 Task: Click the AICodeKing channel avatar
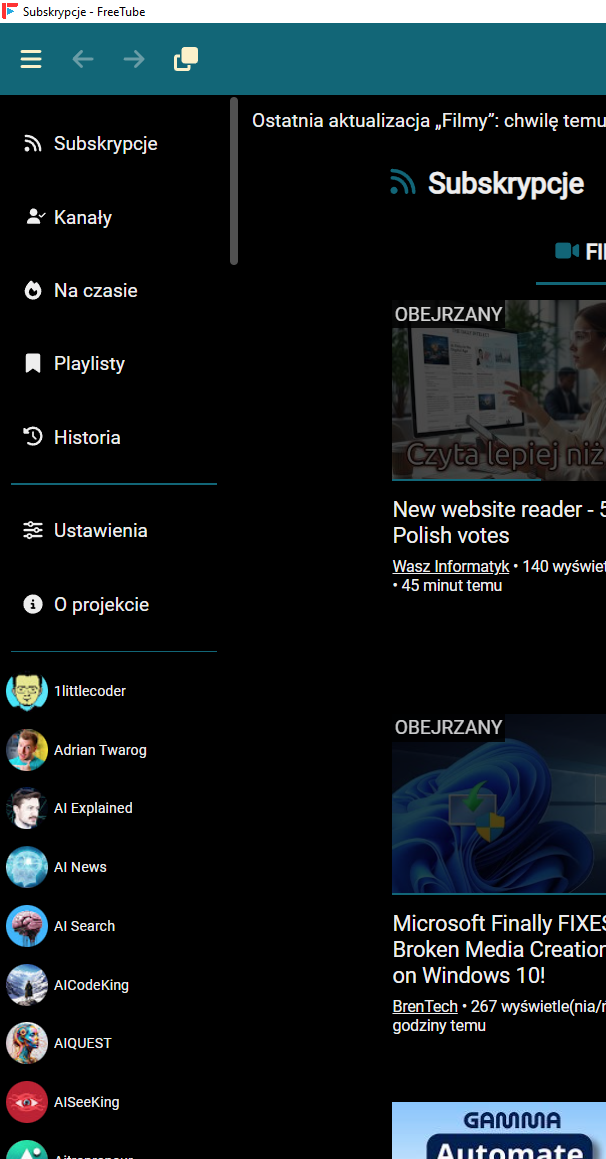click(x=27, y=985)
